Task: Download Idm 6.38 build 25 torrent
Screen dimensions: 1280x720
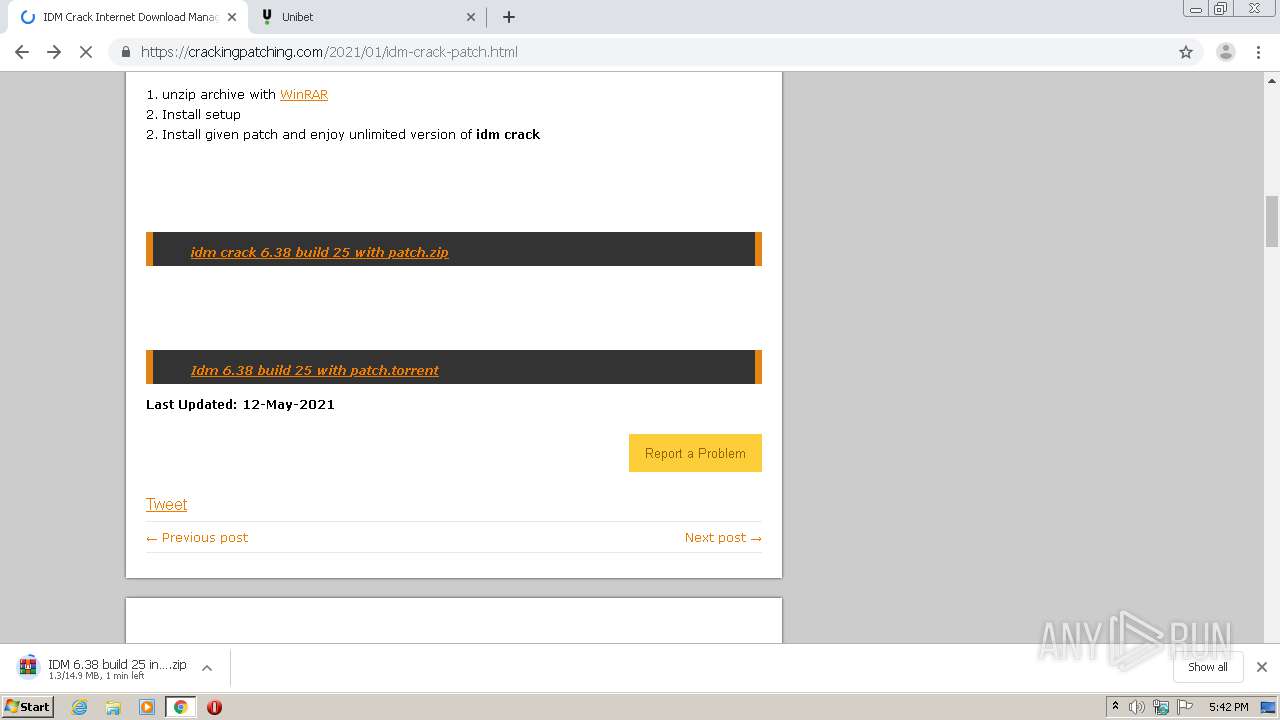Action: pos(314,370)
